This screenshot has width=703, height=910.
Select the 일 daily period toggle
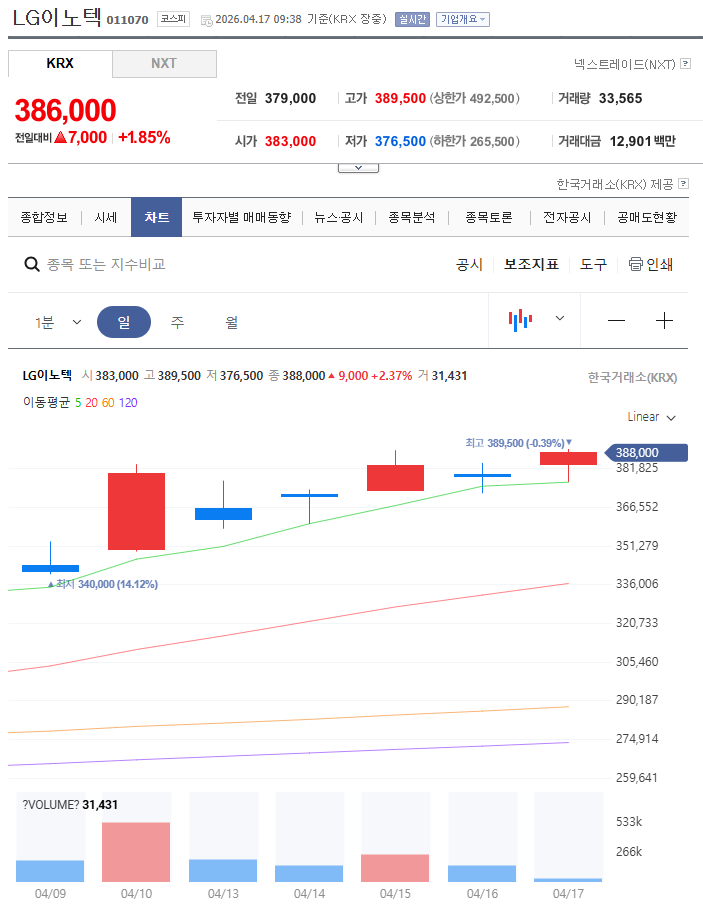coord(124,322)
